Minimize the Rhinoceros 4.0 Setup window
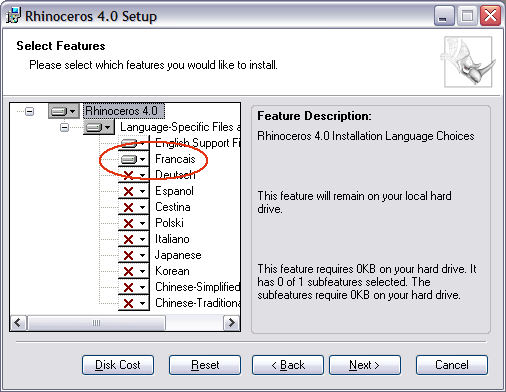The width and height of the screenshot is (506, 392). [x=444, y=16]
